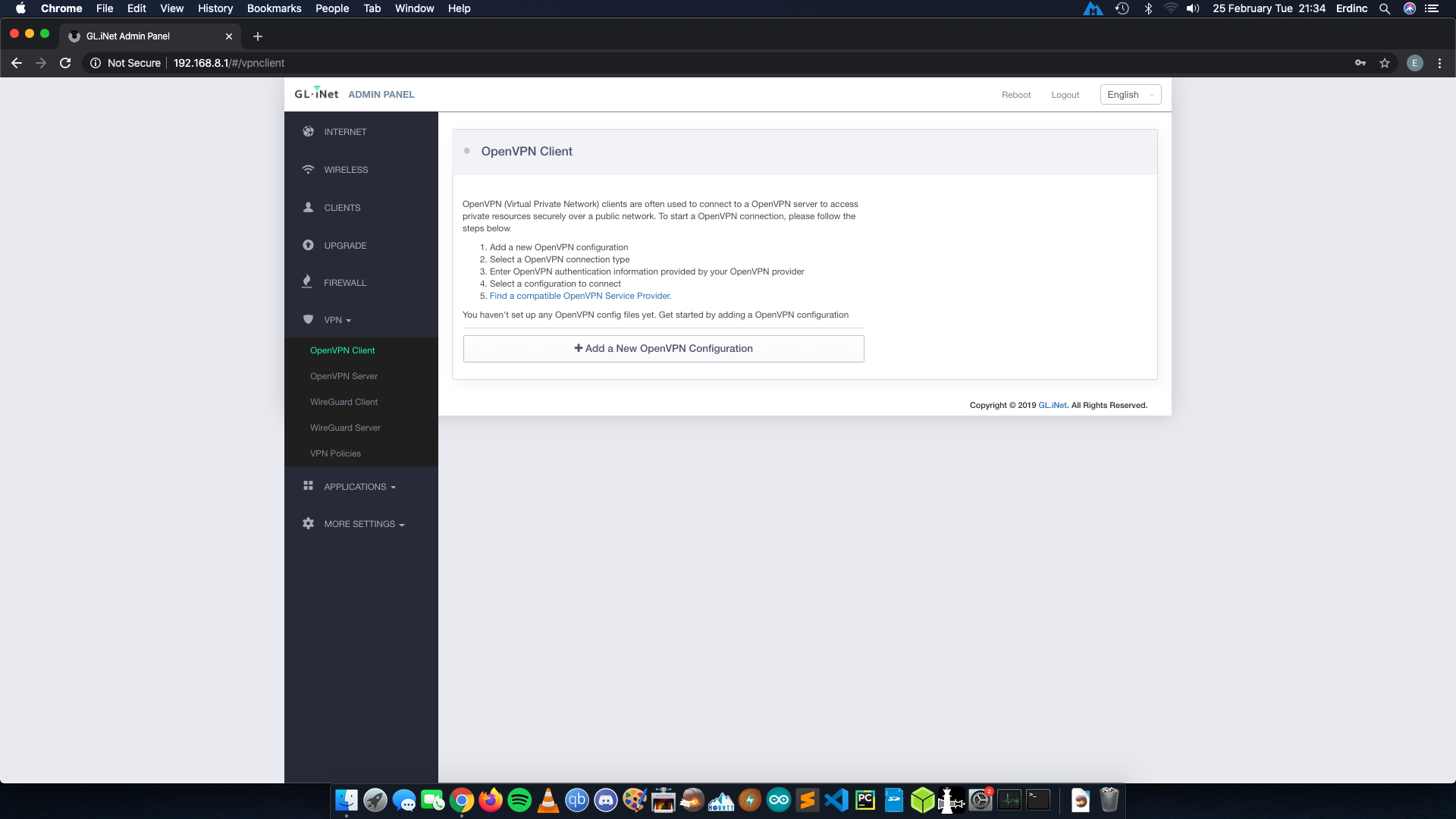Open Discord from the dock
The height and width of the screenshot is (819, 1456).
click(x=606, y=800)
